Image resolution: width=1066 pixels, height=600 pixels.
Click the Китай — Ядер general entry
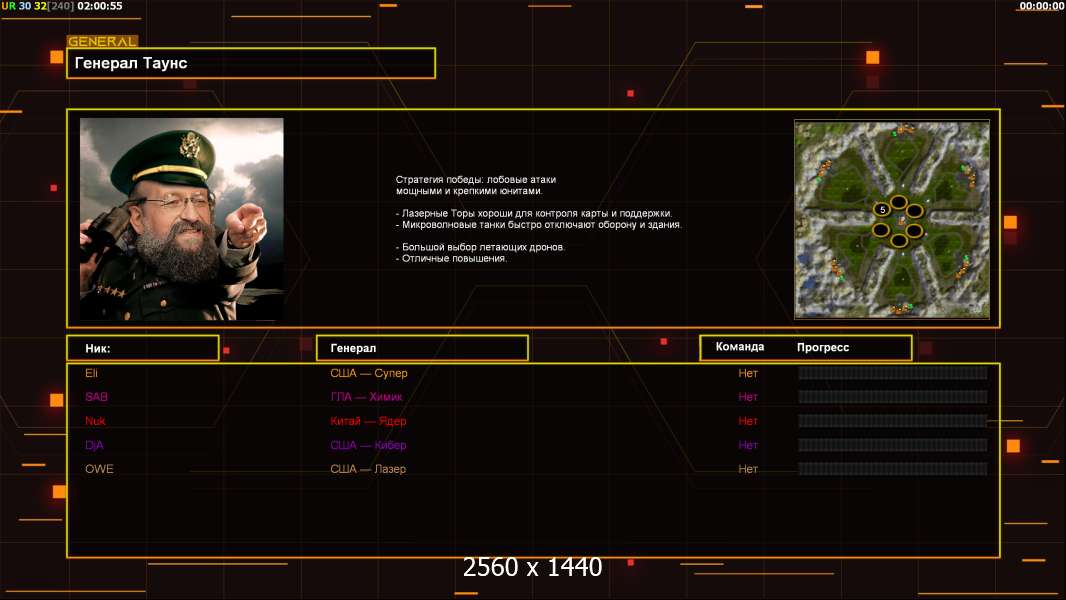[368, 421]
